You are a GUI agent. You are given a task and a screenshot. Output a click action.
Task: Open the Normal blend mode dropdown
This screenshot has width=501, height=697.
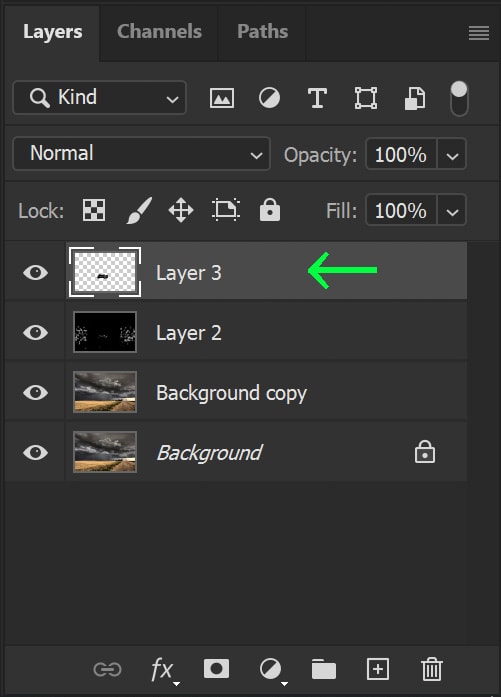tap(141, 154)
